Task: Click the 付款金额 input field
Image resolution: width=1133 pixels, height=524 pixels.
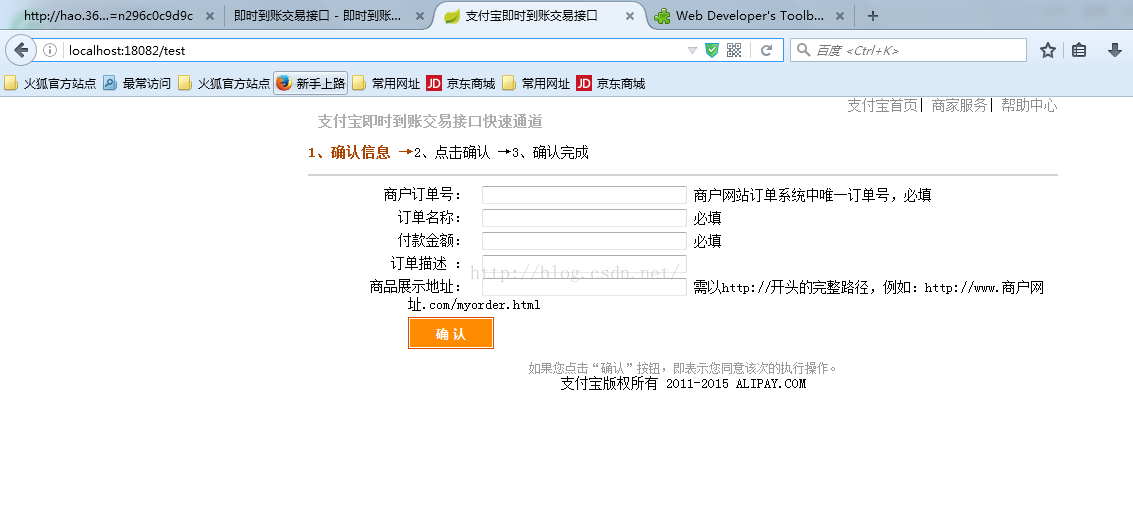Action: tap(584, 241)
